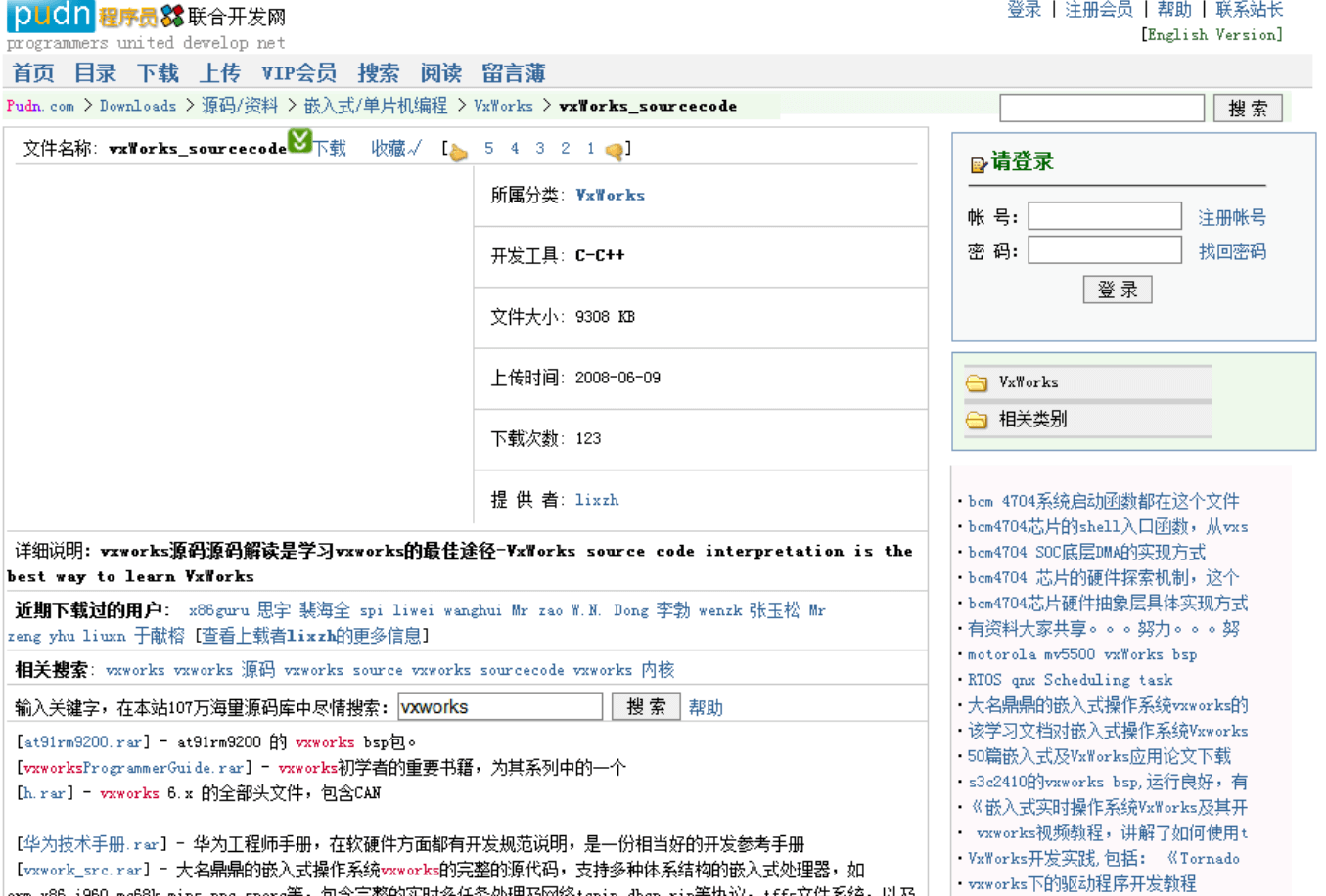Click the green download arrow icon
This screenshot has height=896, width=1326.
[299, 141]
